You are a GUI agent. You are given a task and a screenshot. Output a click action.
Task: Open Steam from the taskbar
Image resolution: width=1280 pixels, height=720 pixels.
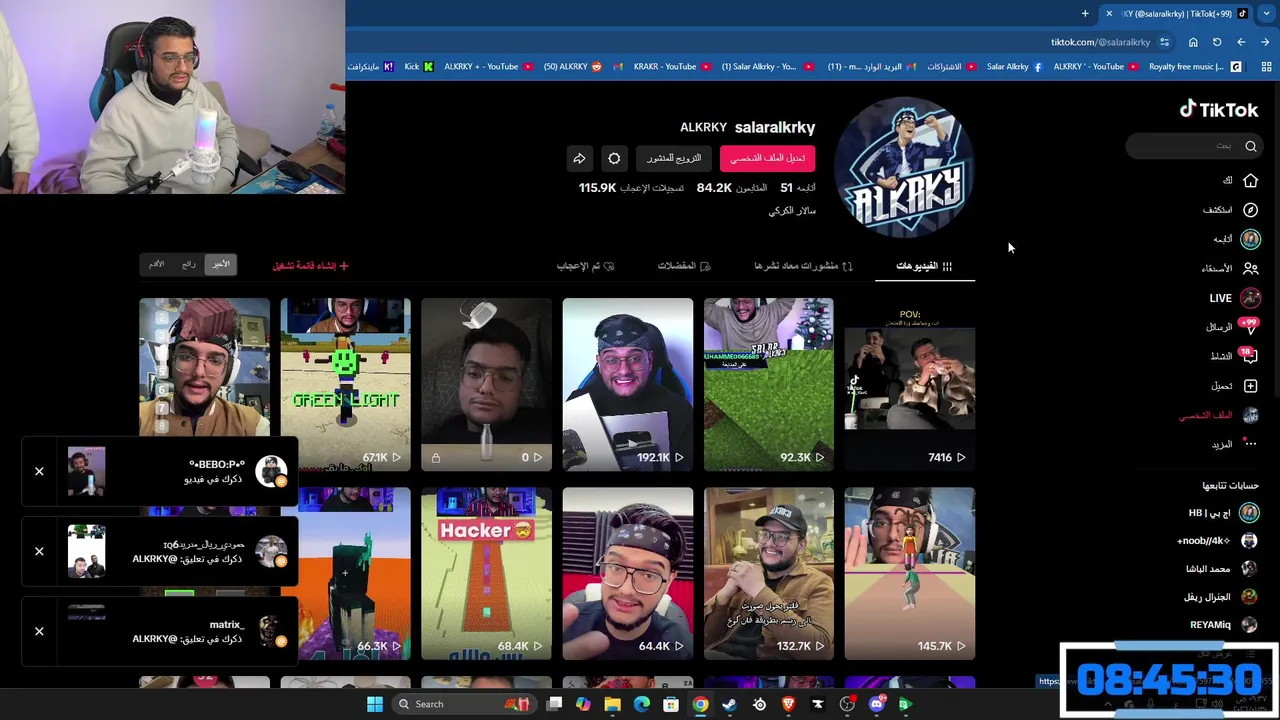click(729, 704)
